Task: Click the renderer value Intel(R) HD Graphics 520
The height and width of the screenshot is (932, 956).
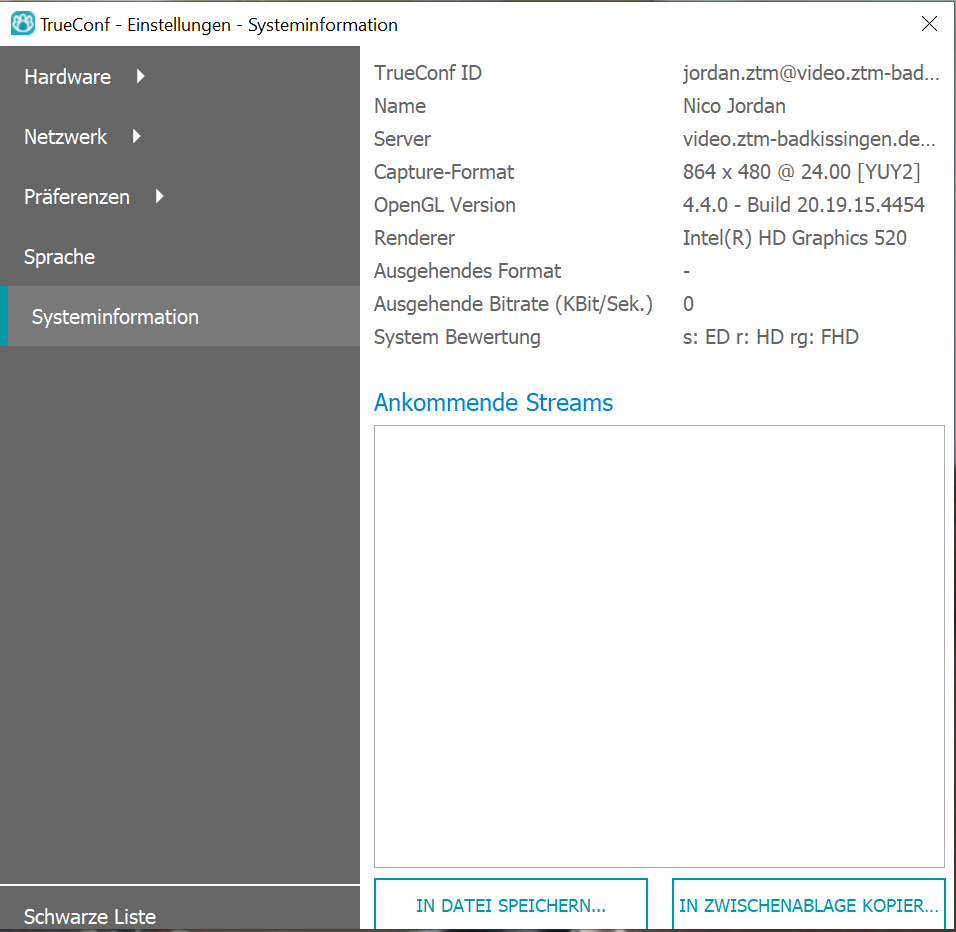Action: [794, 238]
